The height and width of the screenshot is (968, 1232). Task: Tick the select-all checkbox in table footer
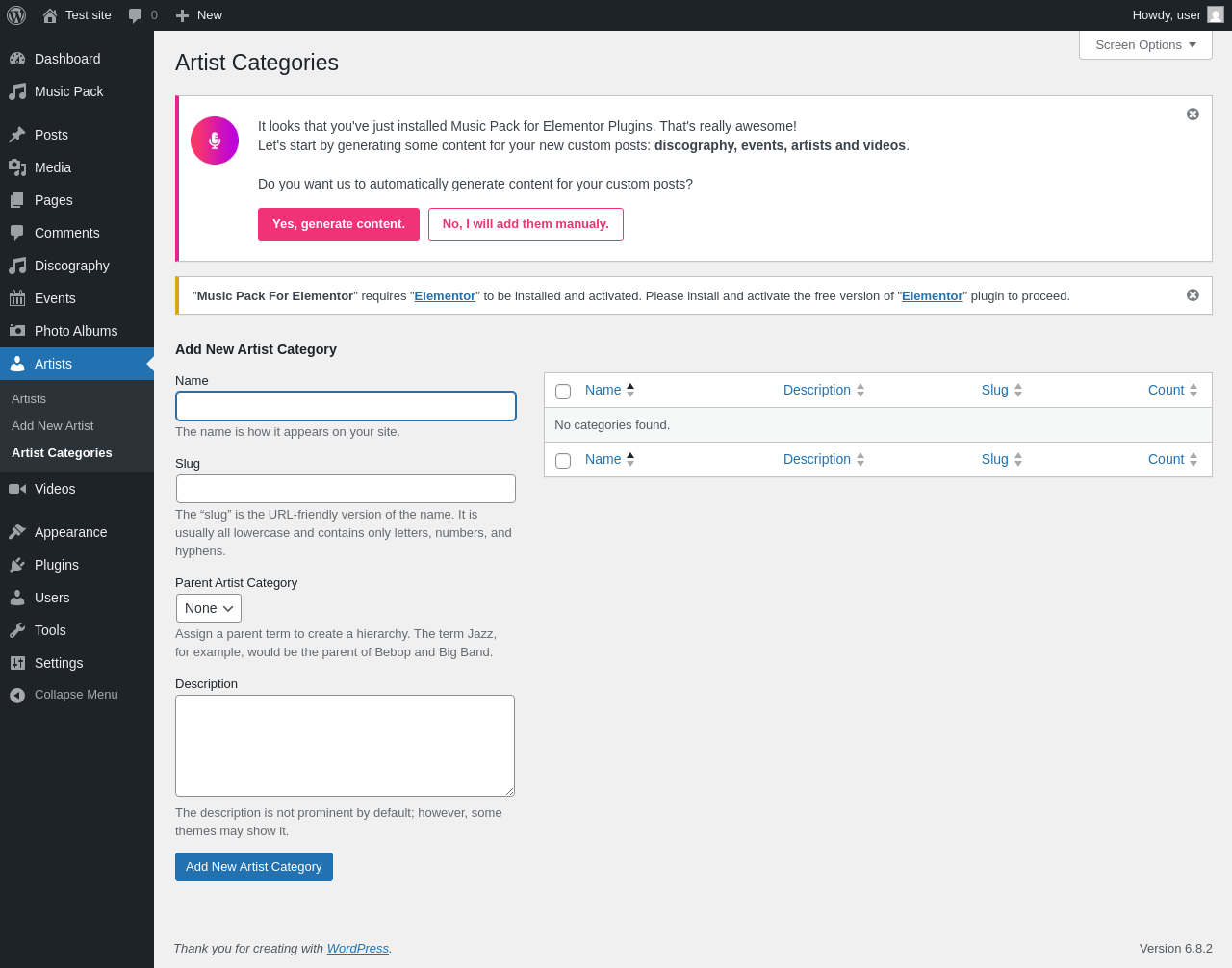563,461
